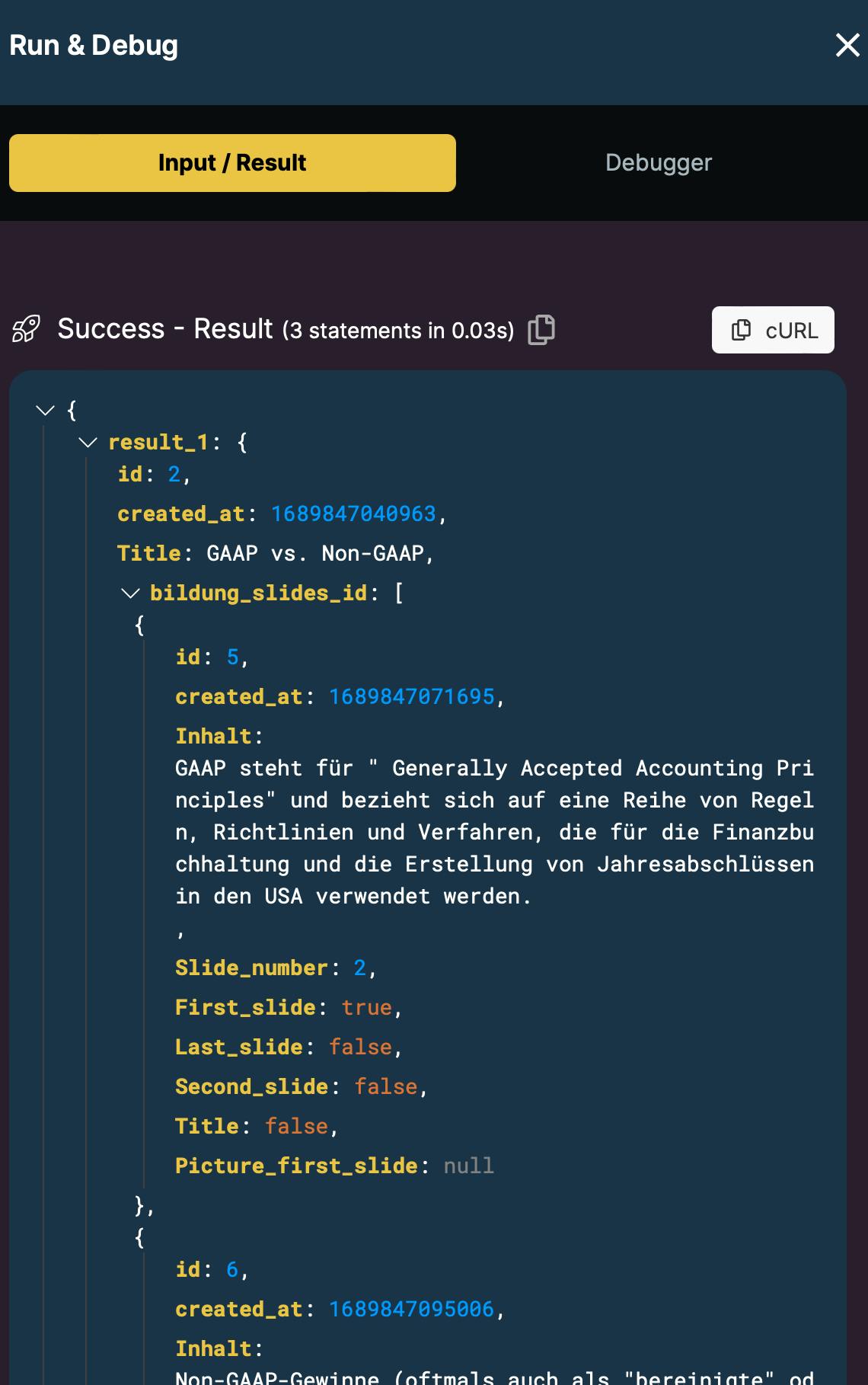Click the created_at value 1689847071695

coord(411,697)
